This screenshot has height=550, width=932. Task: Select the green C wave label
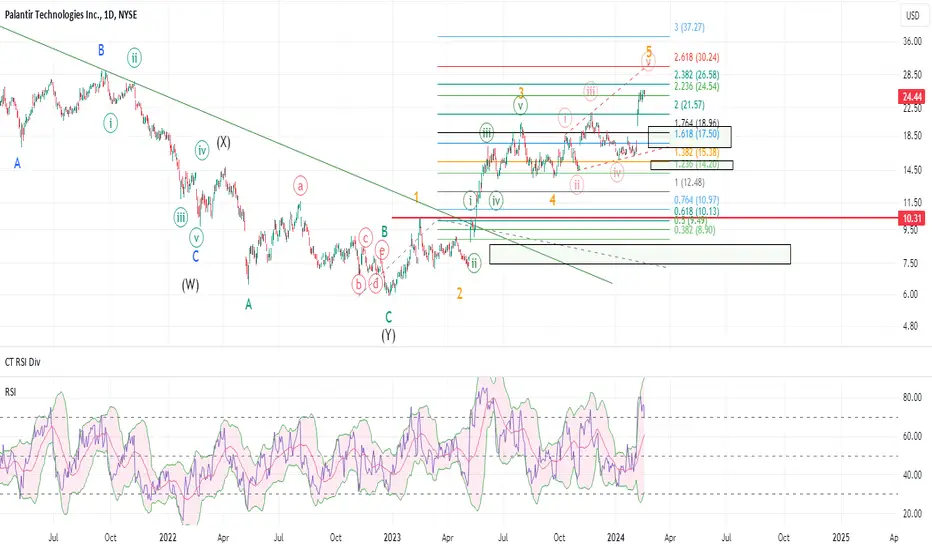click(388, 317)
